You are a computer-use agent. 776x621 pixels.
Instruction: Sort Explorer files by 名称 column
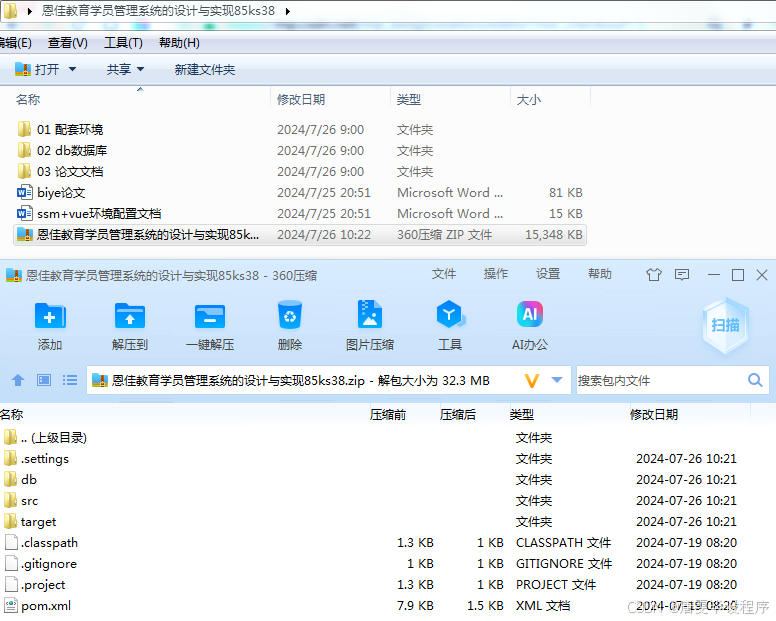click(28, 99)
